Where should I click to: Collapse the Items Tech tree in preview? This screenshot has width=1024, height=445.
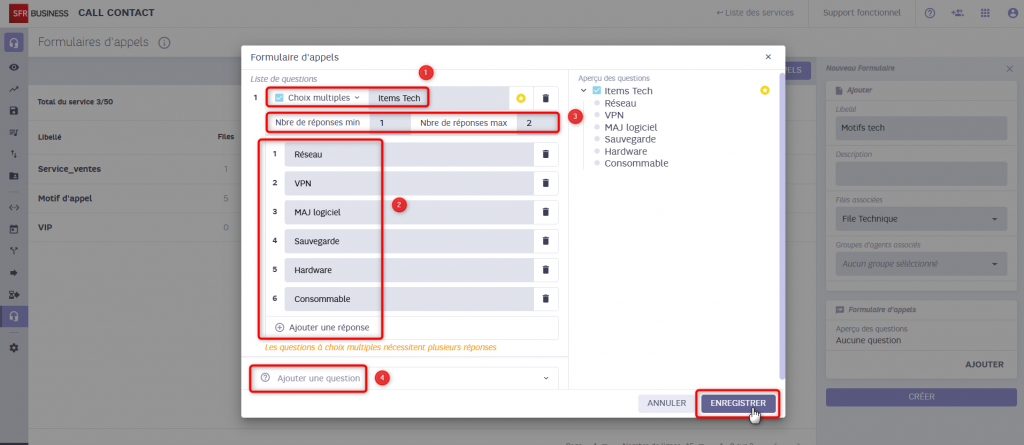[x=584, y=91]
